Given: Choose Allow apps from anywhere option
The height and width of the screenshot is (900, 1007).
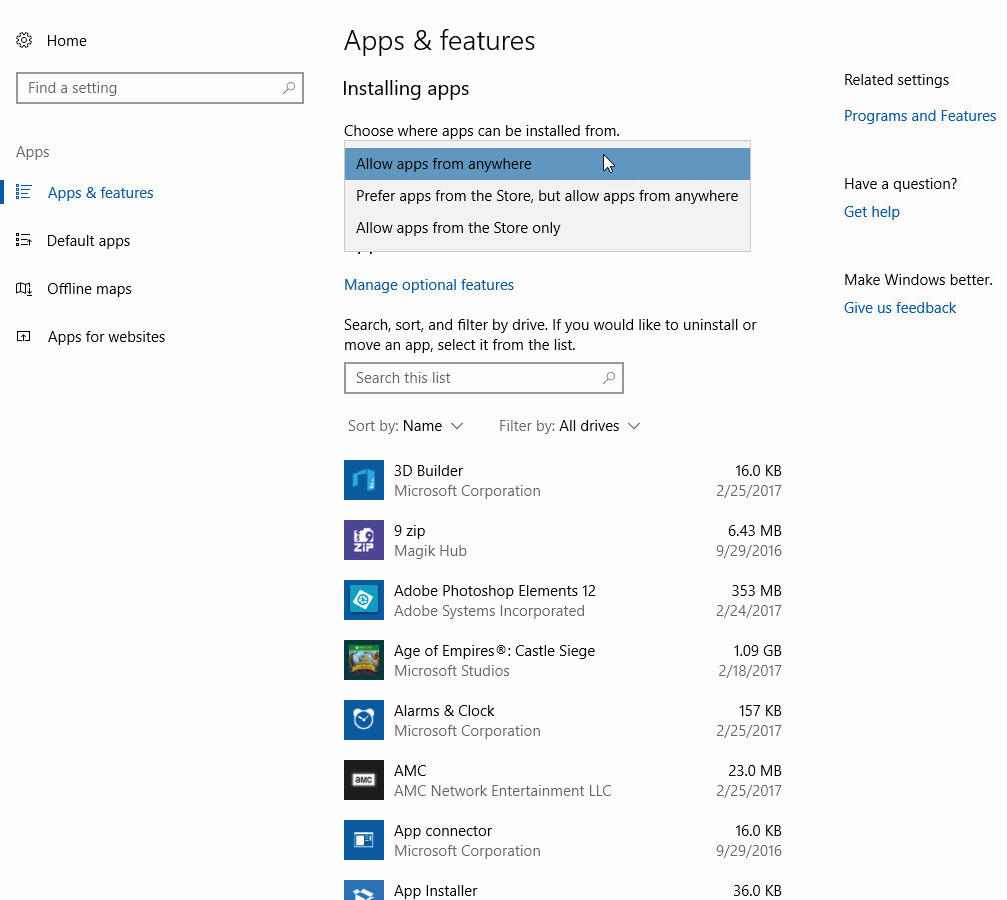Looking at the screenshot, I should (x=547, y=164).
